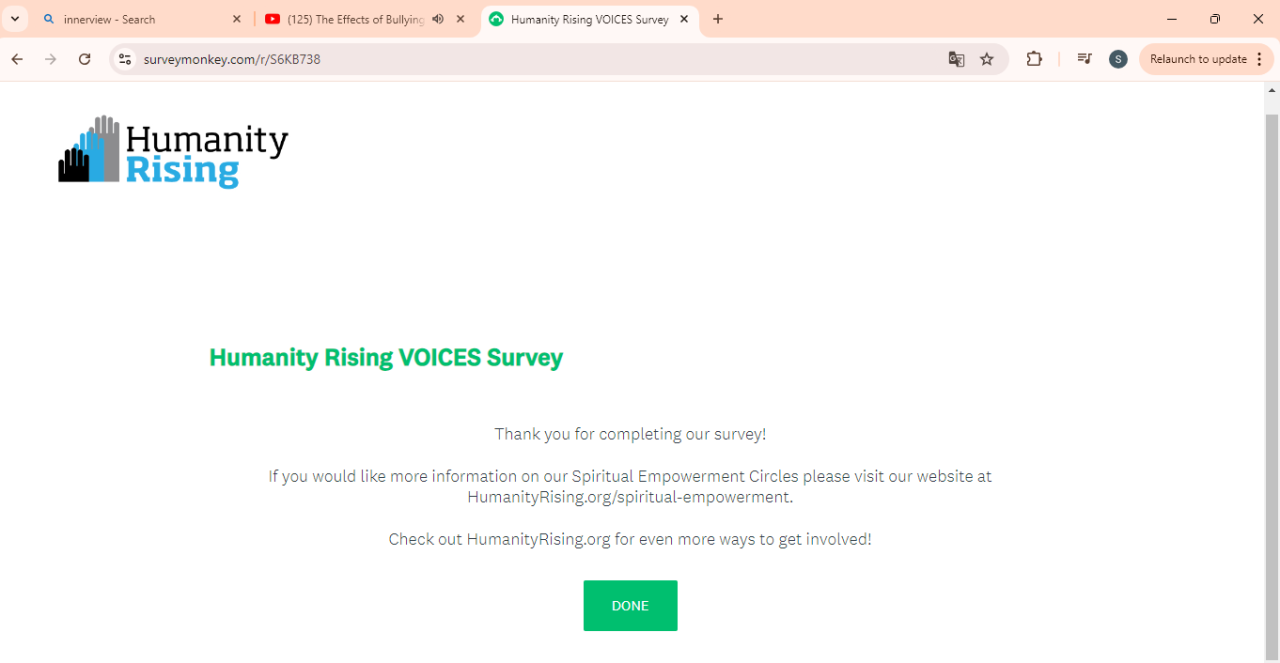Go back to the previous page
The image size is (1280, 663).
coord(17,59)
